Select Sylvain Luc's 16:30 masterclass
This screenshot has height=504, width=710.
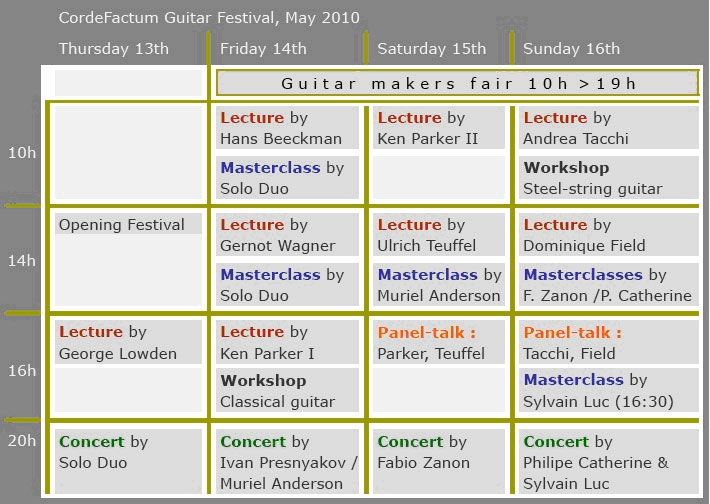(x=608, y=391)
